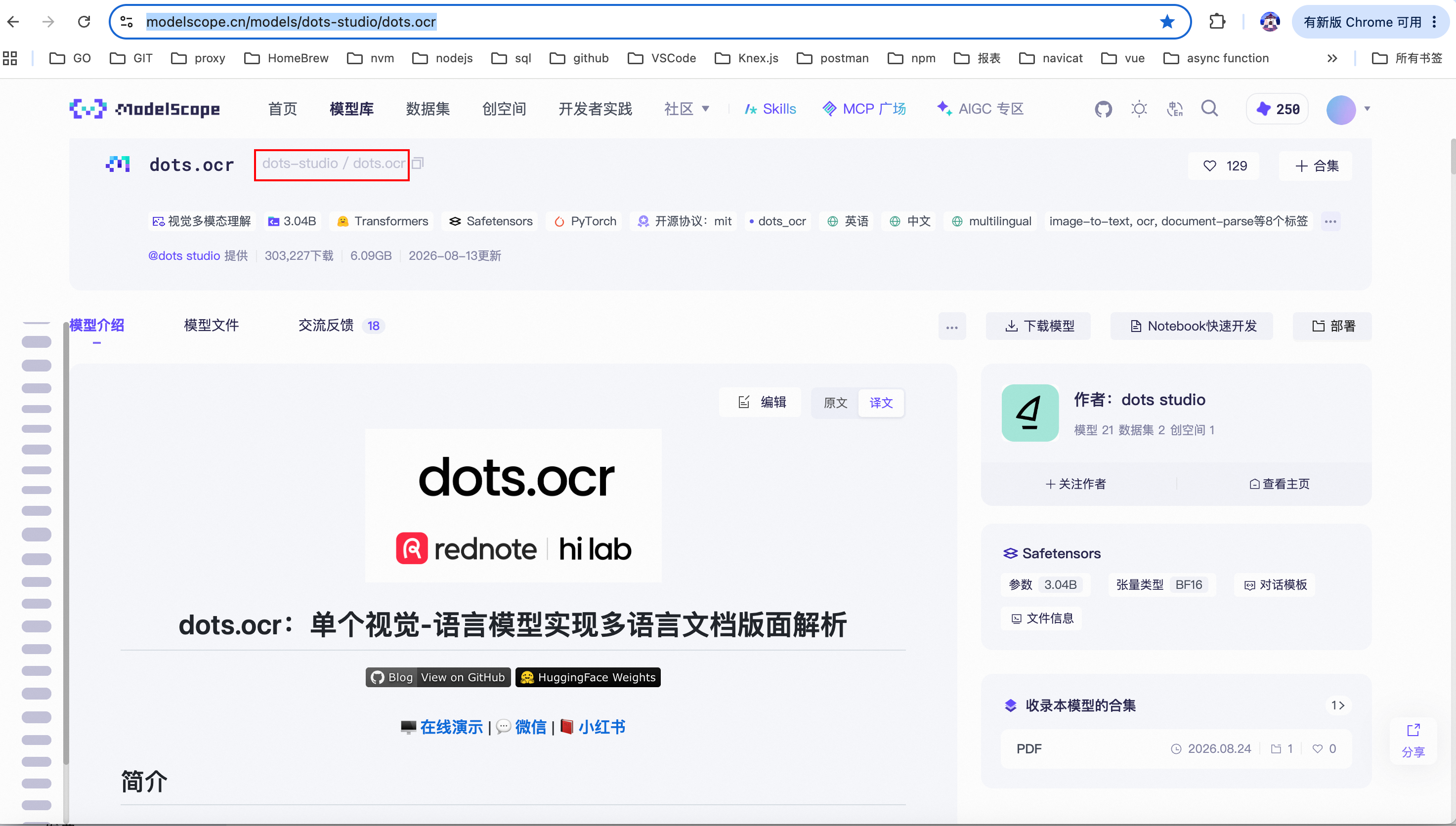The width and height of the screenshot is (1456, 826).
Task: Click the dots studio author avatar
Action: point(1030,413)
